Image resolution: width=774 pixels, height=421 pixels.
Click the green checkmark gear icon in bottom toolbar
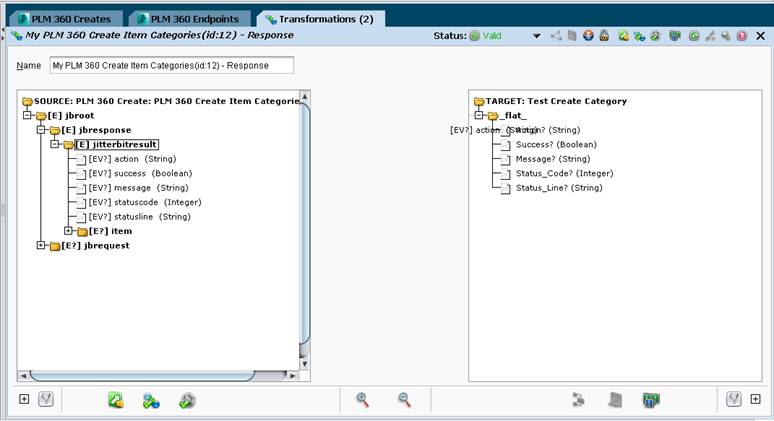click(187, 400)
